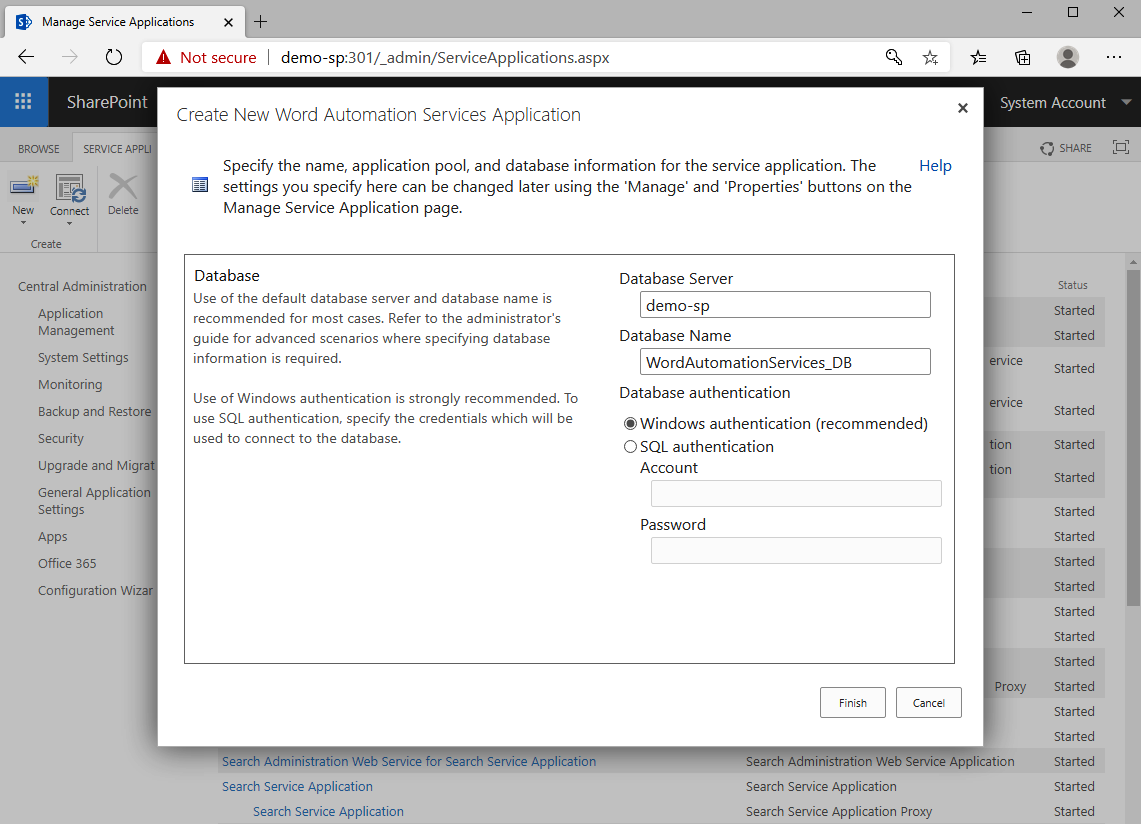
Task: Open top-level Search Service Application link
Action: point(297,786)
